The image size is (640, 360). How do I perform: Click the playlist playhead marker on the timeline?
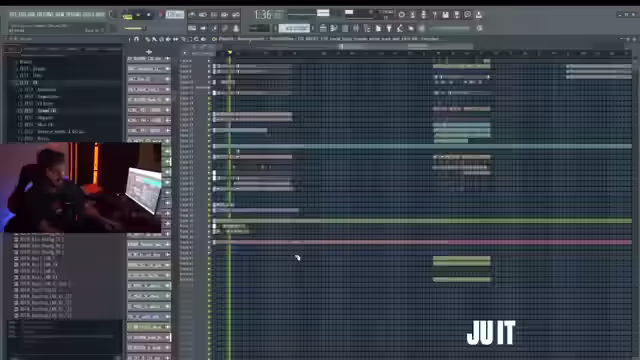pos(230,53)
